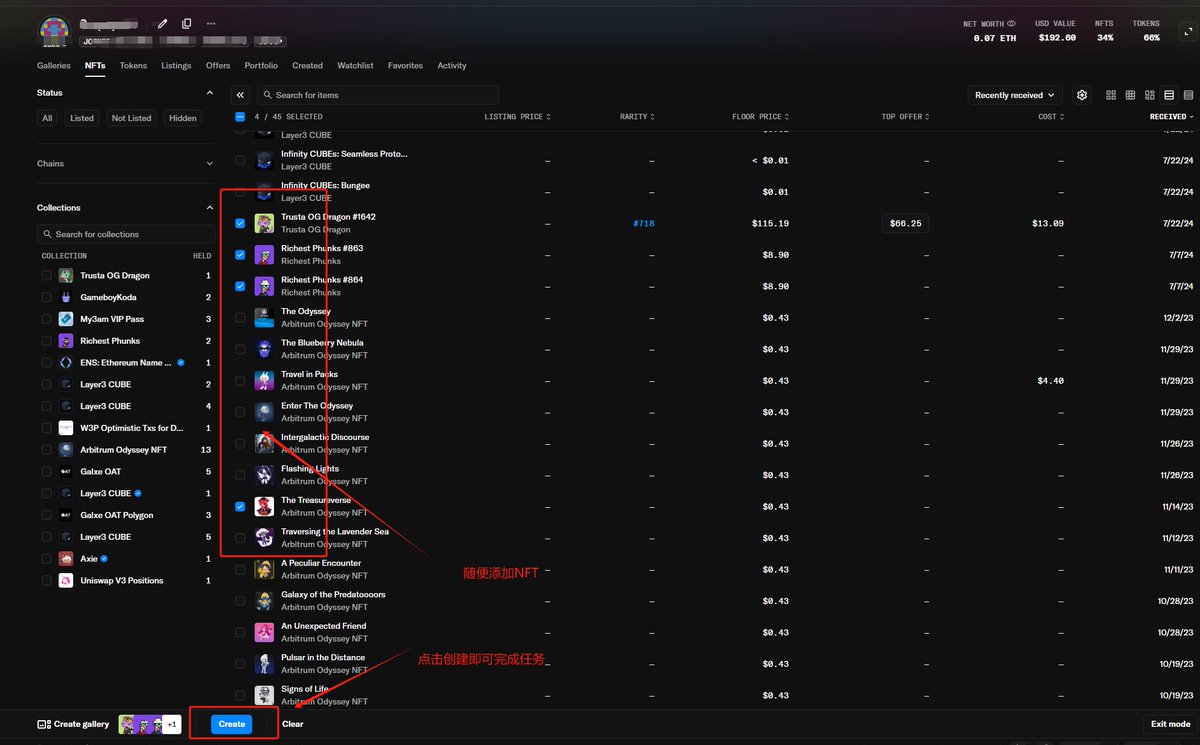This screenshot has height=745, width=1200.
Task: Check Travel in Packs row checkbox
Action: 240,381
